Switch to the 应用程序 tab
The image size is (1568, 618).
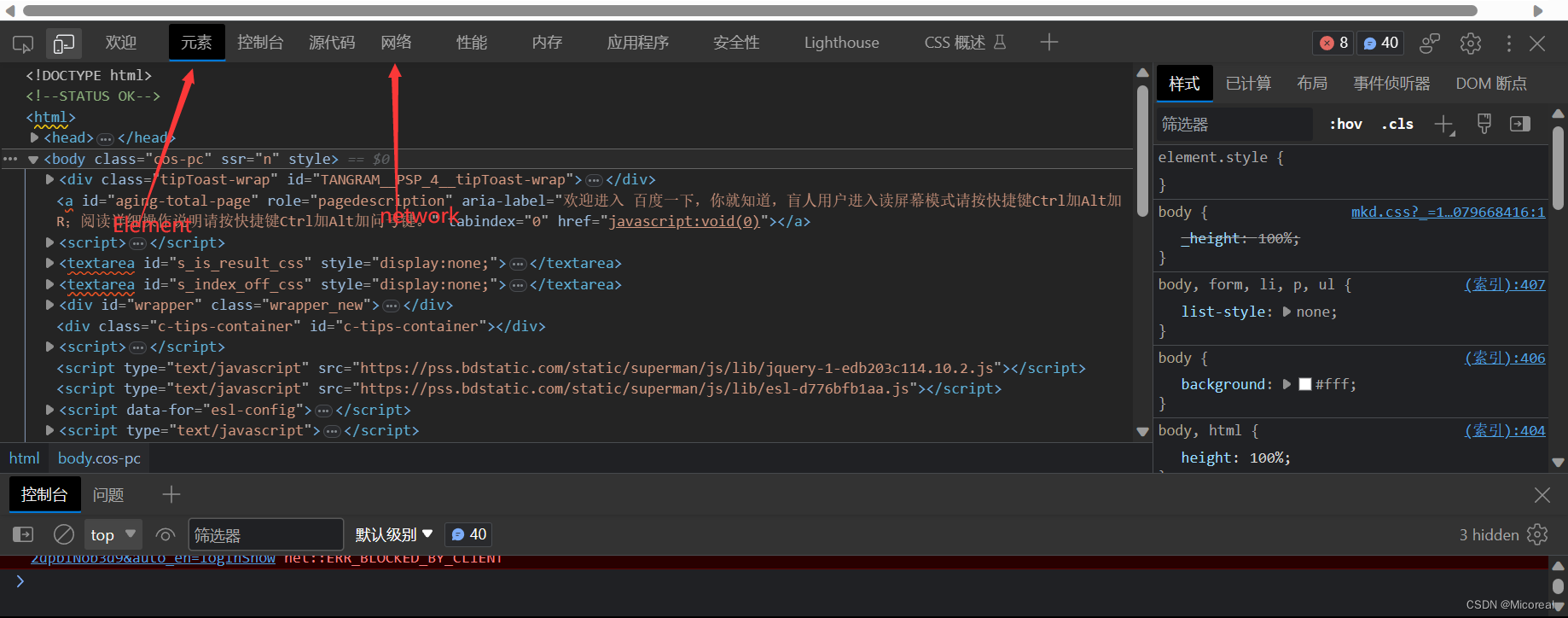638,43
